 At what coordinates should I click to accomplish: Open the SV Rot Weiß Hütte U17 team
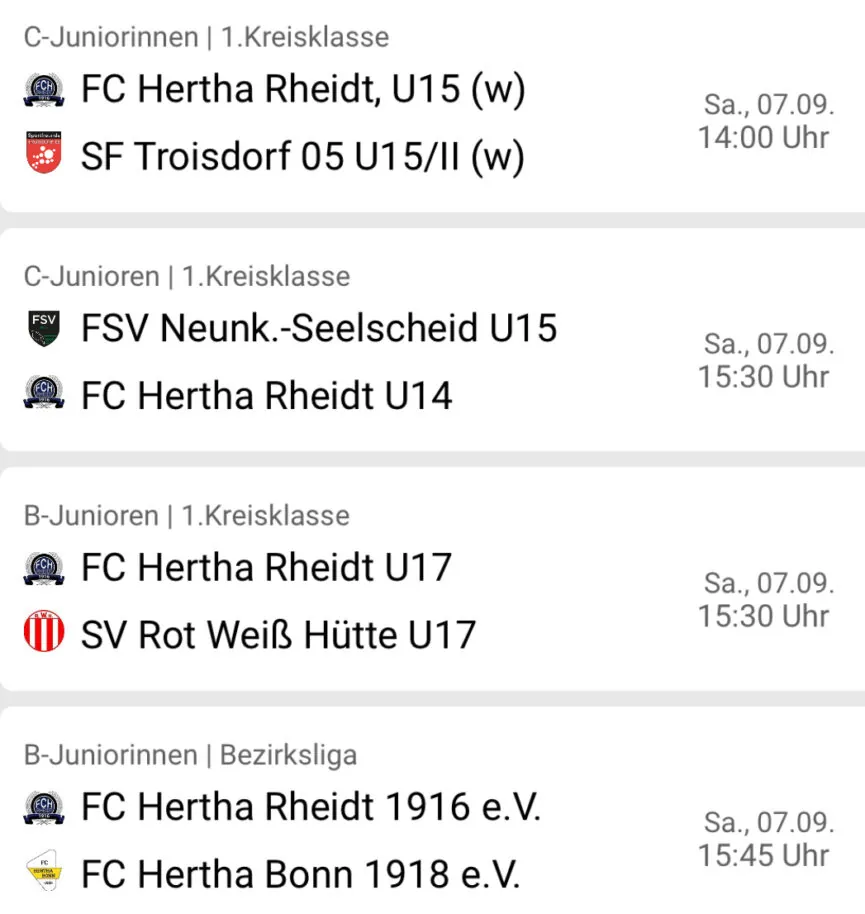click(x=279, y=634)
